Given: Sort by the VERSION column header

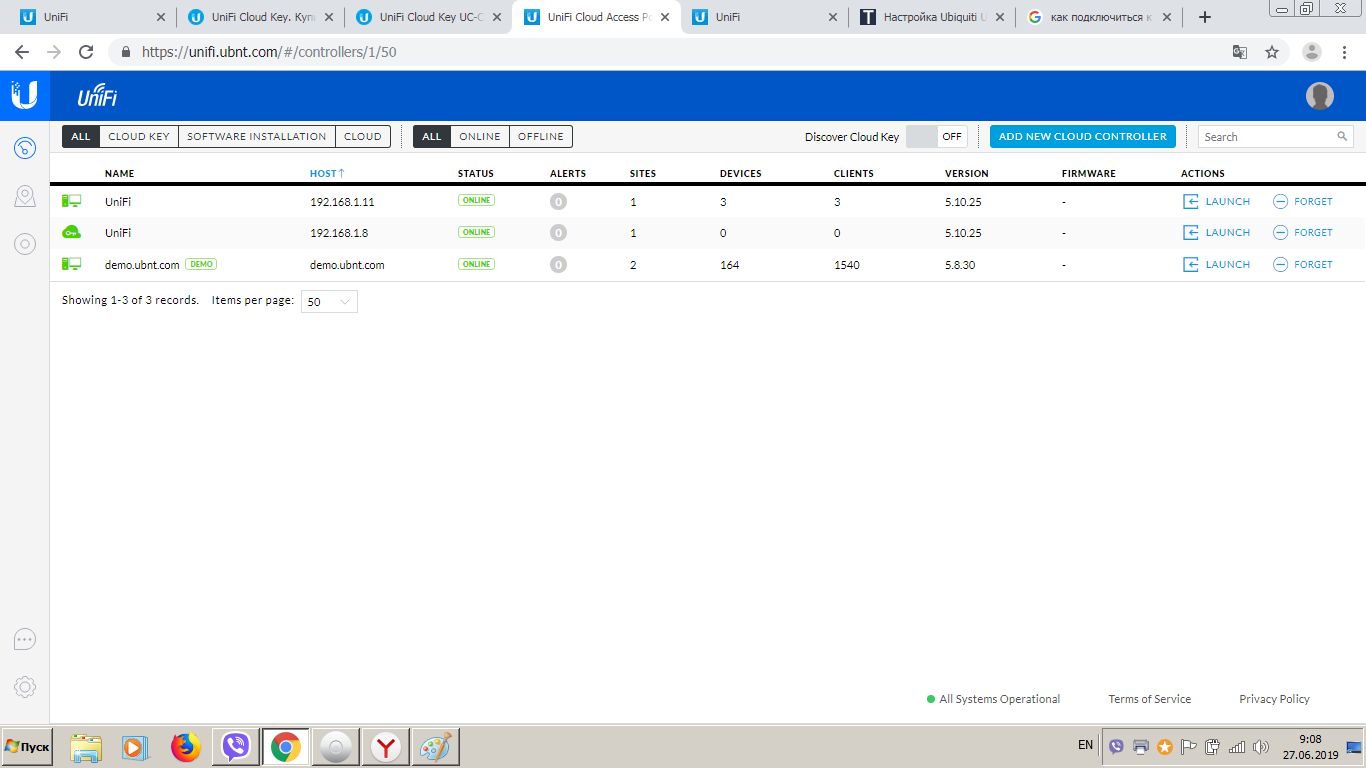Looking at the screenshot, I should pos(967,174).
